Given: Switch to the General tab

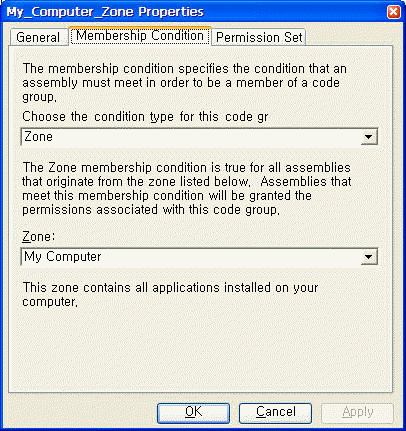Looking at the screenshot, I should tap(38, 37).
